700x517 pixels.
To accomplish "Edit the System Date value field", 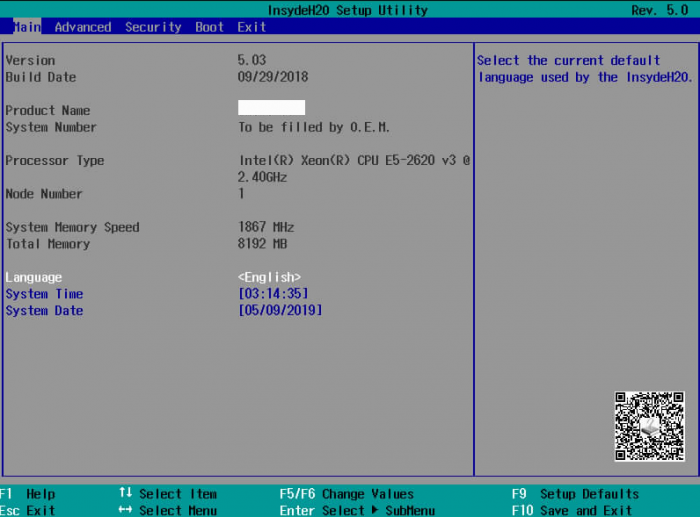I will (280, 311).
